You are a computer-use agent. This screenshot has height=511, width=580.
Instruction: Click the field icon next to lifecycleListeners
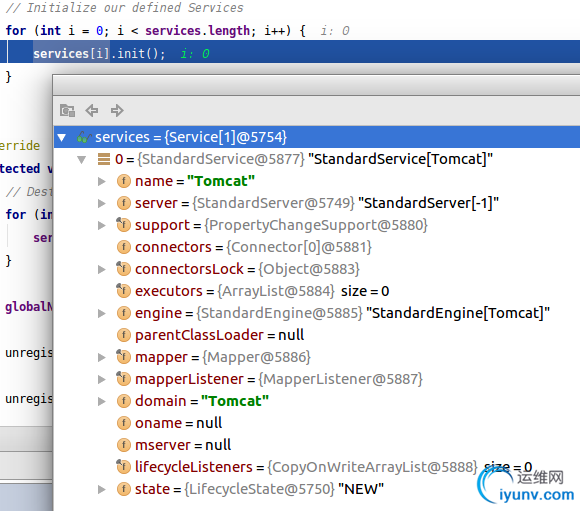click(124, 467)
